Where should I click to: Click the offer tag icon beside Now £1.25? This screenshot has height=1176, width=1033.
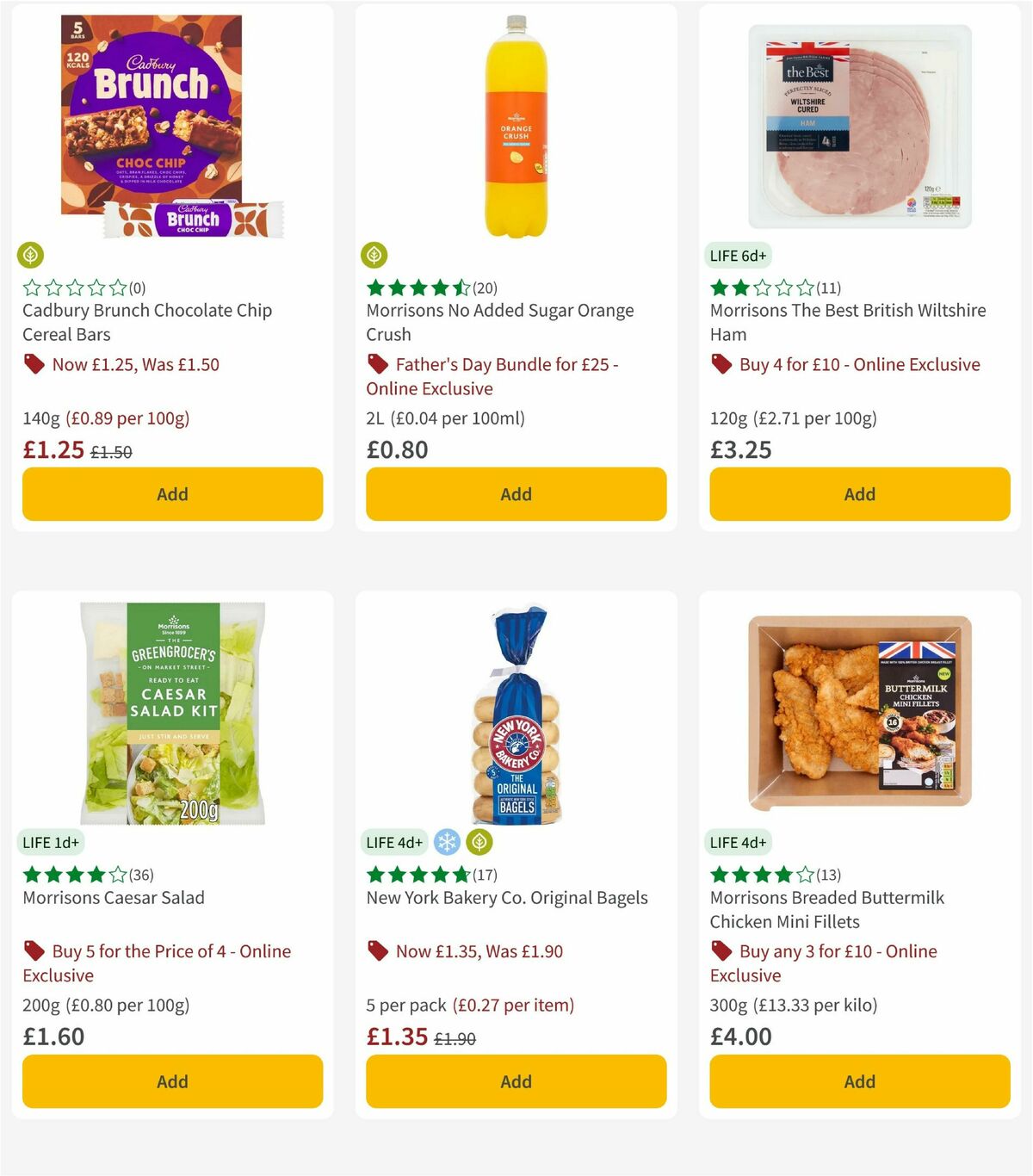coord(34,364)
